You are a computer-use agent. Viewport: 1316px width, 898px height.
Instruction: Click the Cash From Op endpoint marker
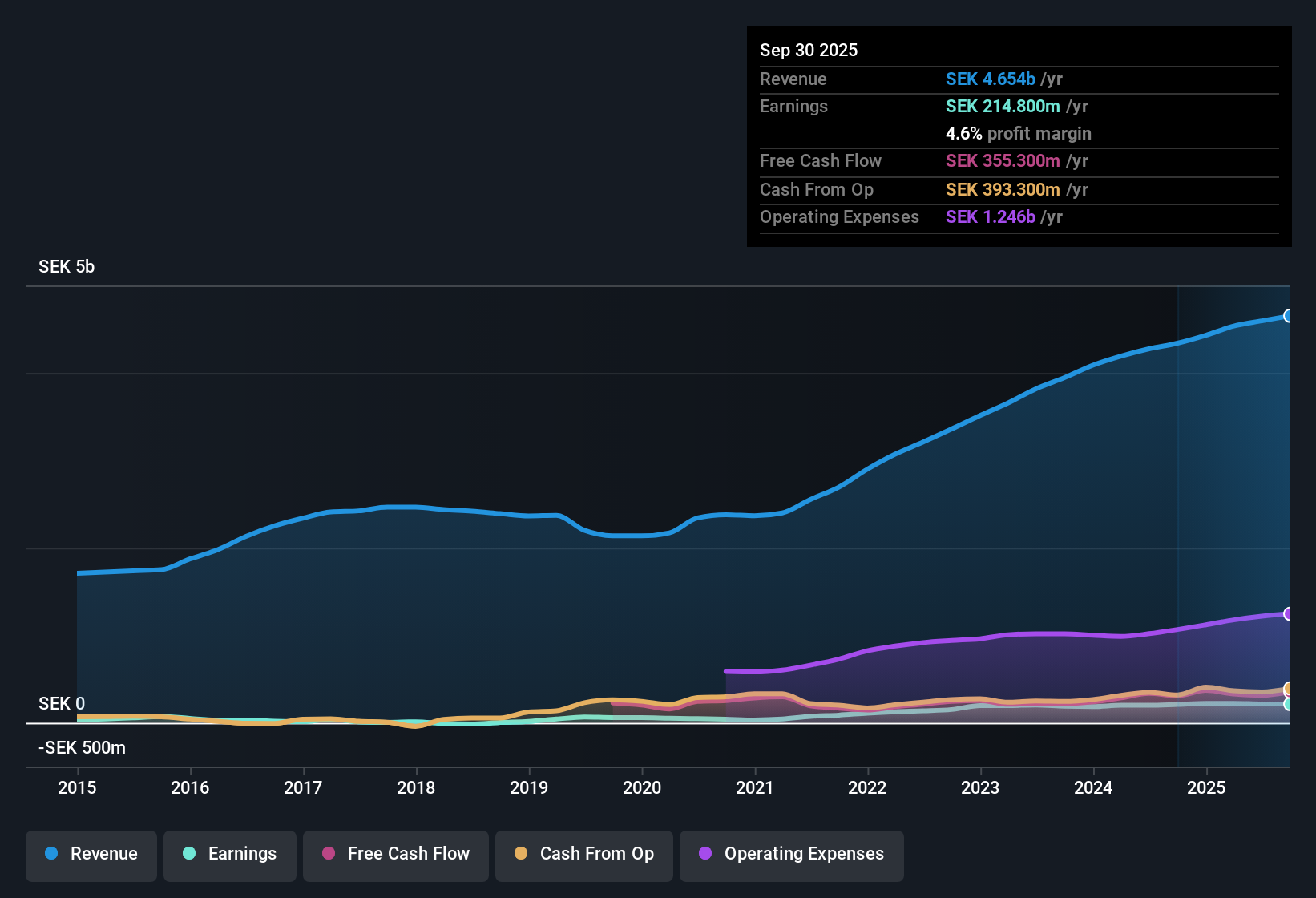pos(1288,690)
